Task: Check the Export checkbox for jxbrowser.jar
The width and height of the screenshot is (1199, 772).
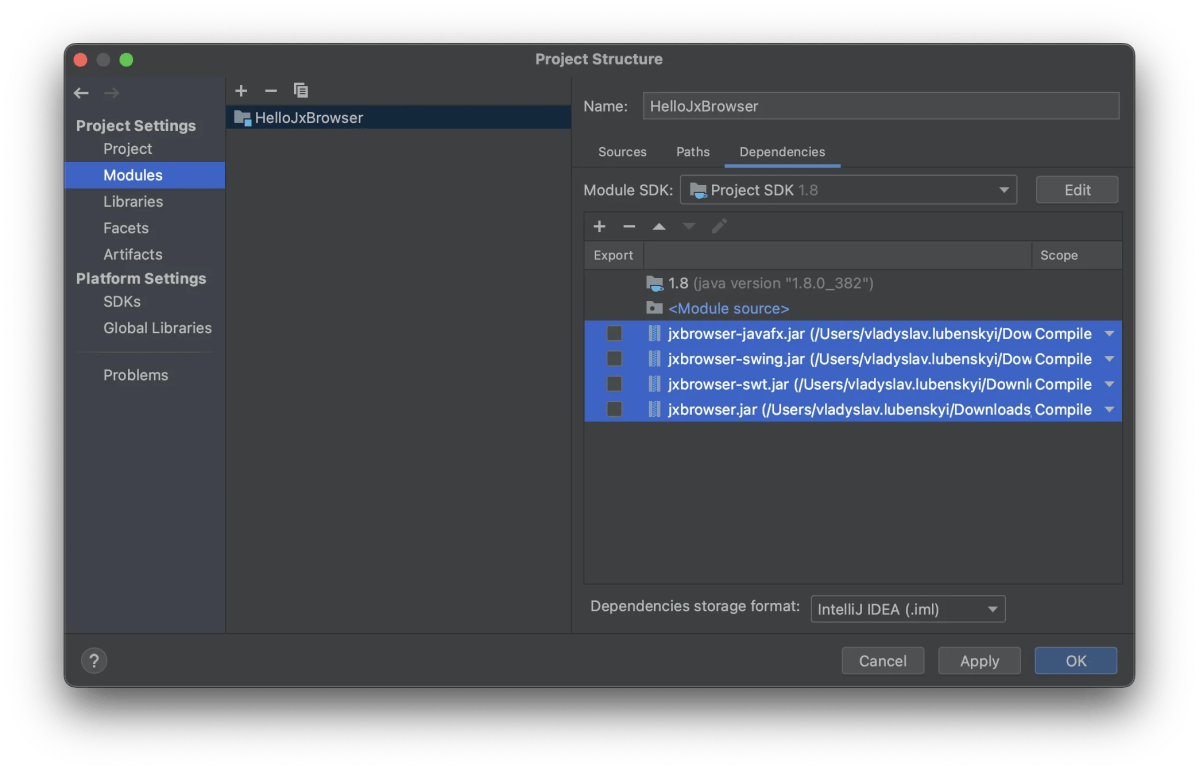Action: 614,408
